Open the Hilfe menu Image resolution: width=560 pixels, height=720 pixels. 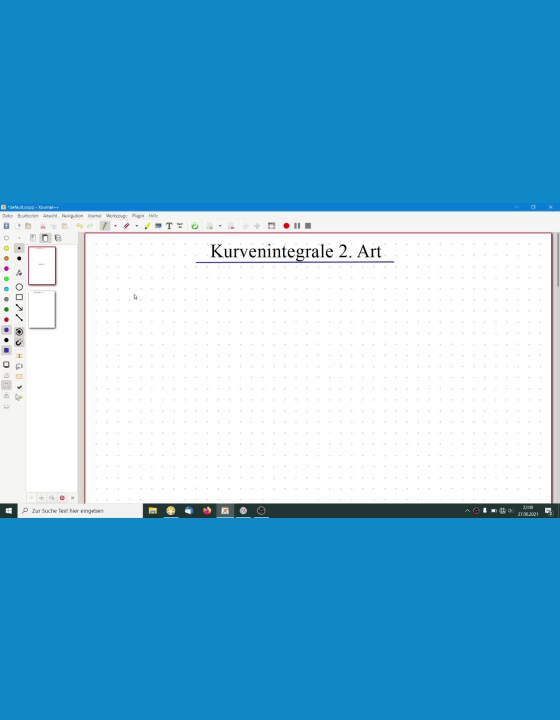tap(153, 215)
